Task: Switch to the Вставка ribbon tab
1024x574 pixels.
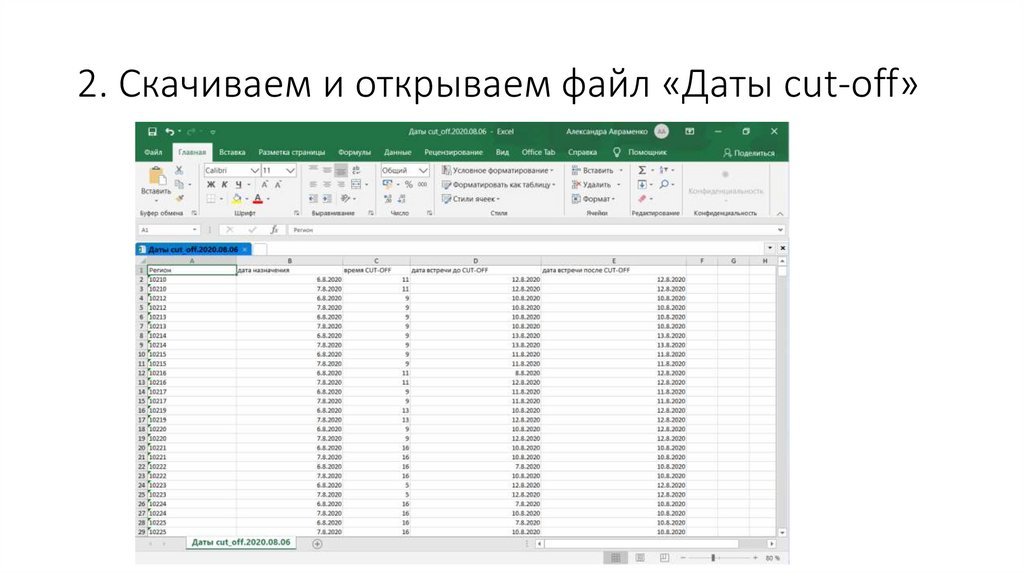Action: coord(232,152)
